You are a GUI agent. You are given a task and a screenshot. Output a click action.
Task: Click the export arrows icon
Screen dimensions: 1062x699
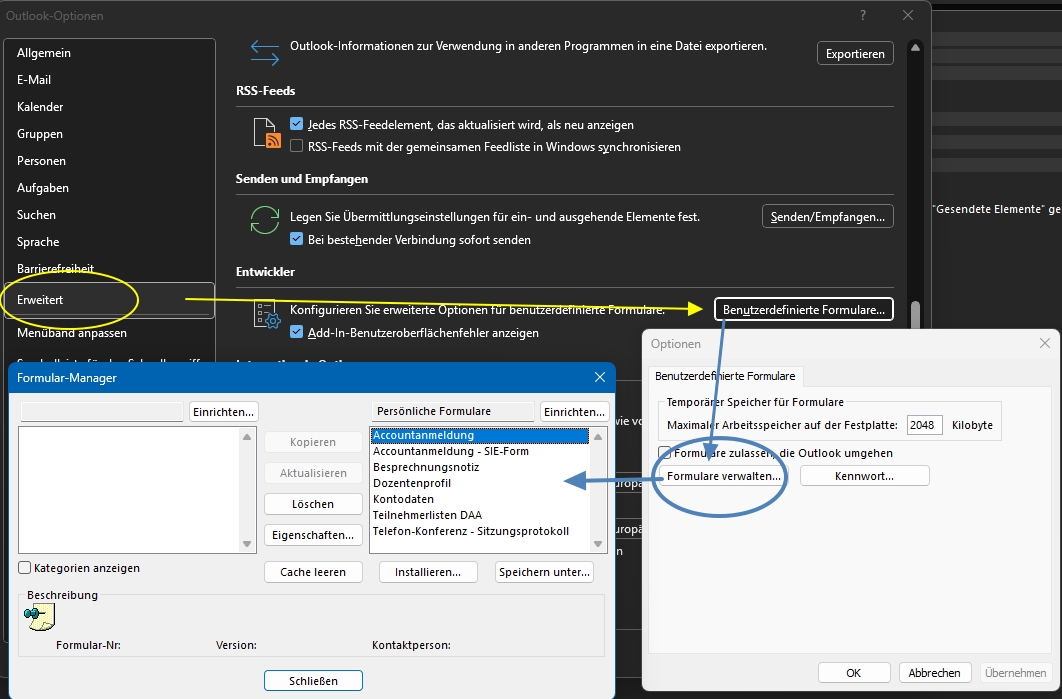pyautogui.click(x=264, y=53)
